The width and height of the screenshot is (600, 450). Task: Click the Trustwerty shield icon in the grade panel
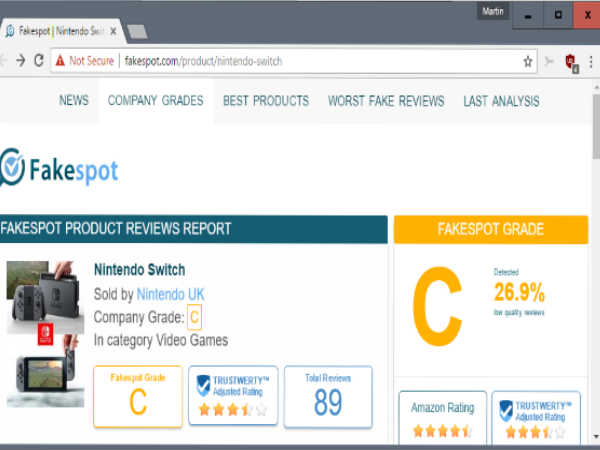pyautogui.click(x=506, y=411)
